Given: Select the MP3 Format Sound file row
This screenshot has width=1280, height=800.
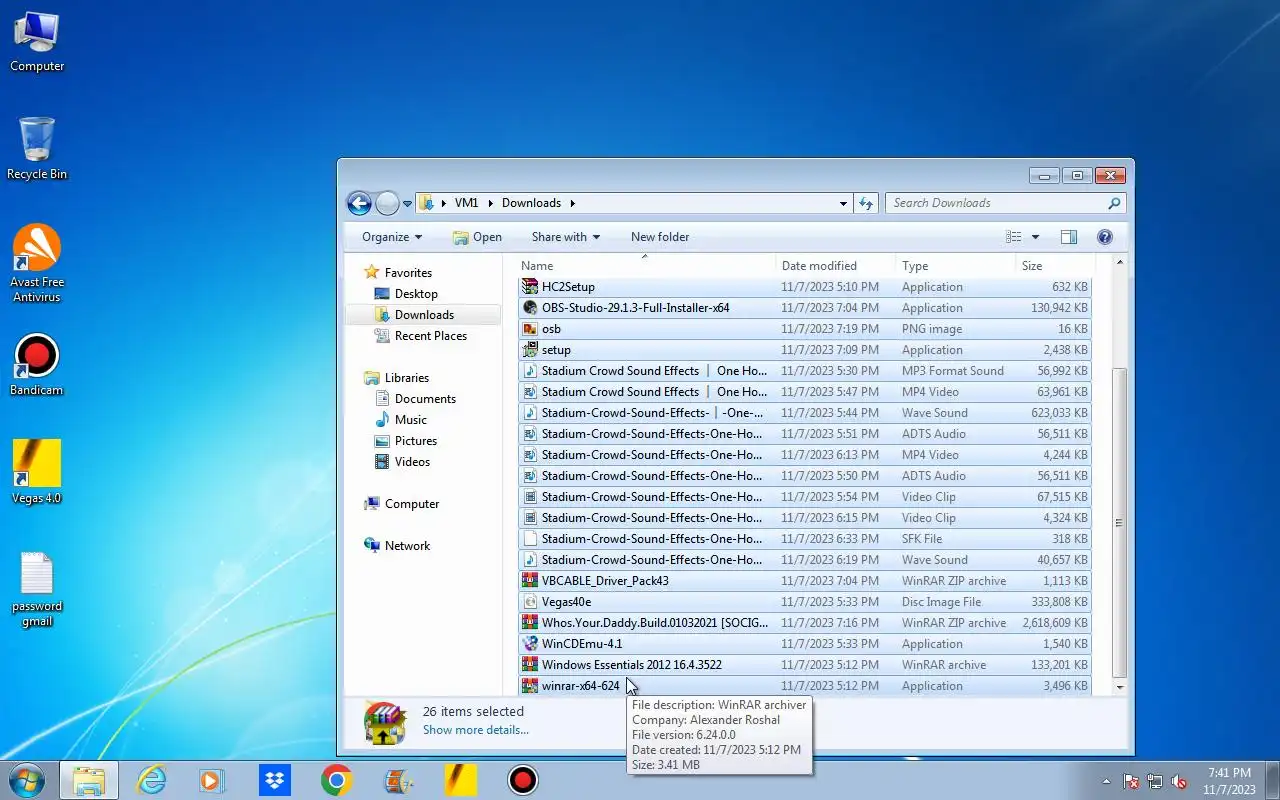Looking at the screenshot, I should [x=804, y=371].
